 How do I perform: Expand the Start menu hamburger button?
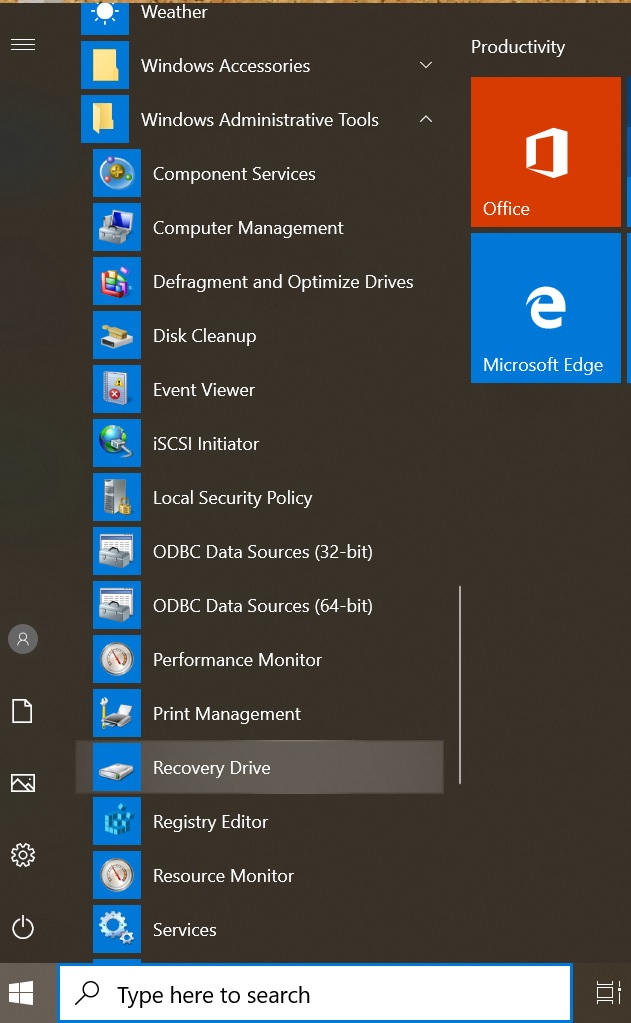23,44
